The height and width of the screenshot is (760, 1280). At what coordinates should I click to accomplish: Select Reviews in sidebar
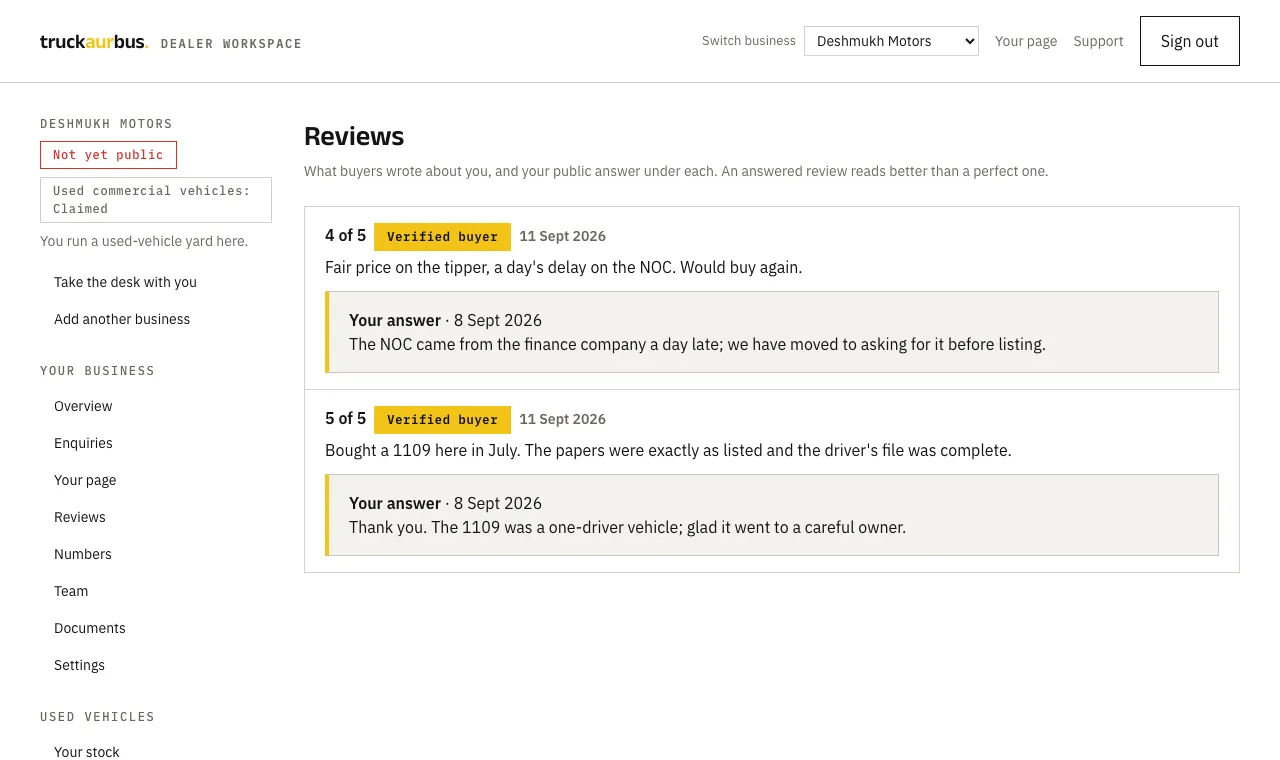[80, 517]
